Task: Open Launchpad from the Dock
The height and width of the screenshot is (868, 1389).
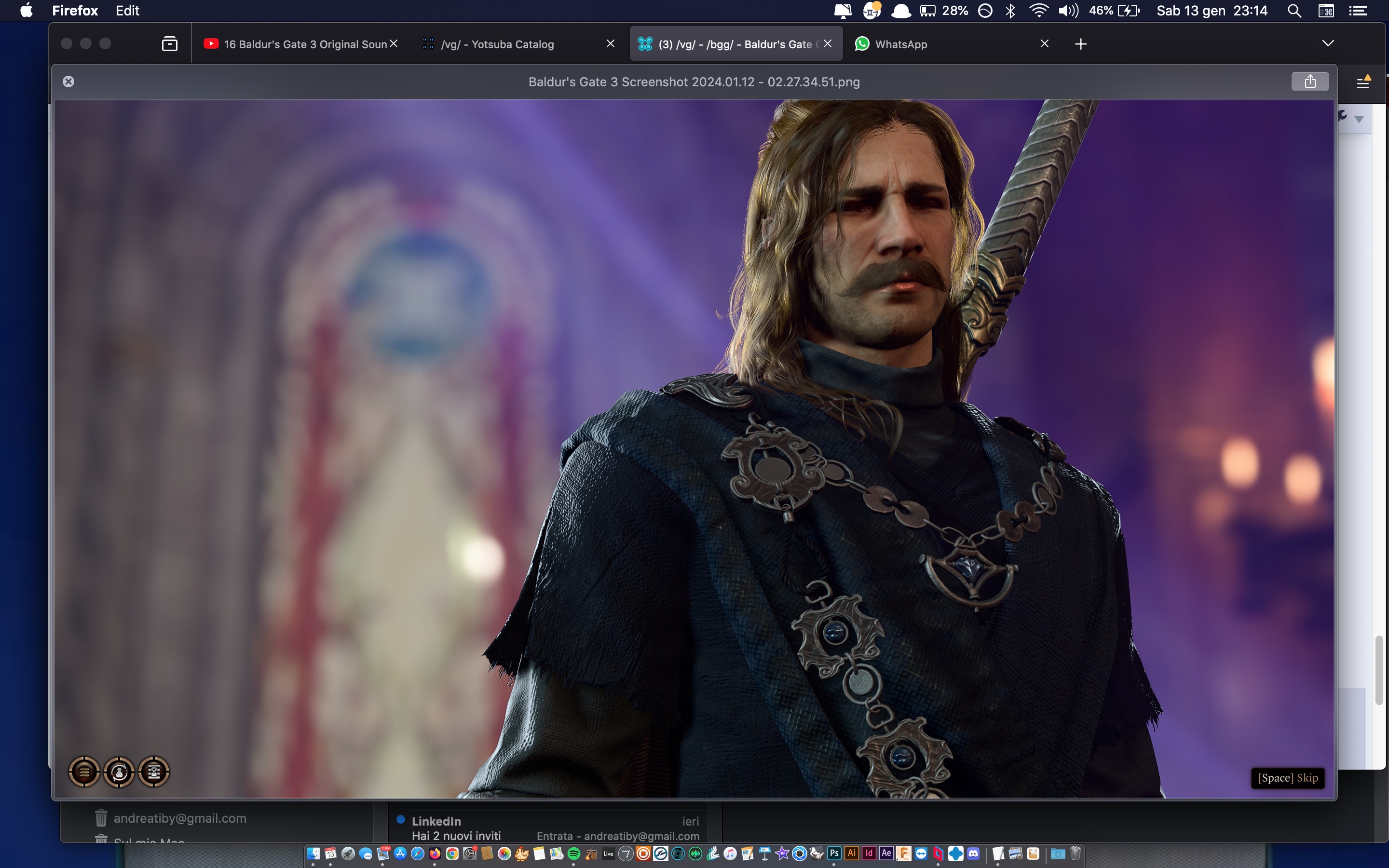Action: pyautogui.click(x=348, y=854)
